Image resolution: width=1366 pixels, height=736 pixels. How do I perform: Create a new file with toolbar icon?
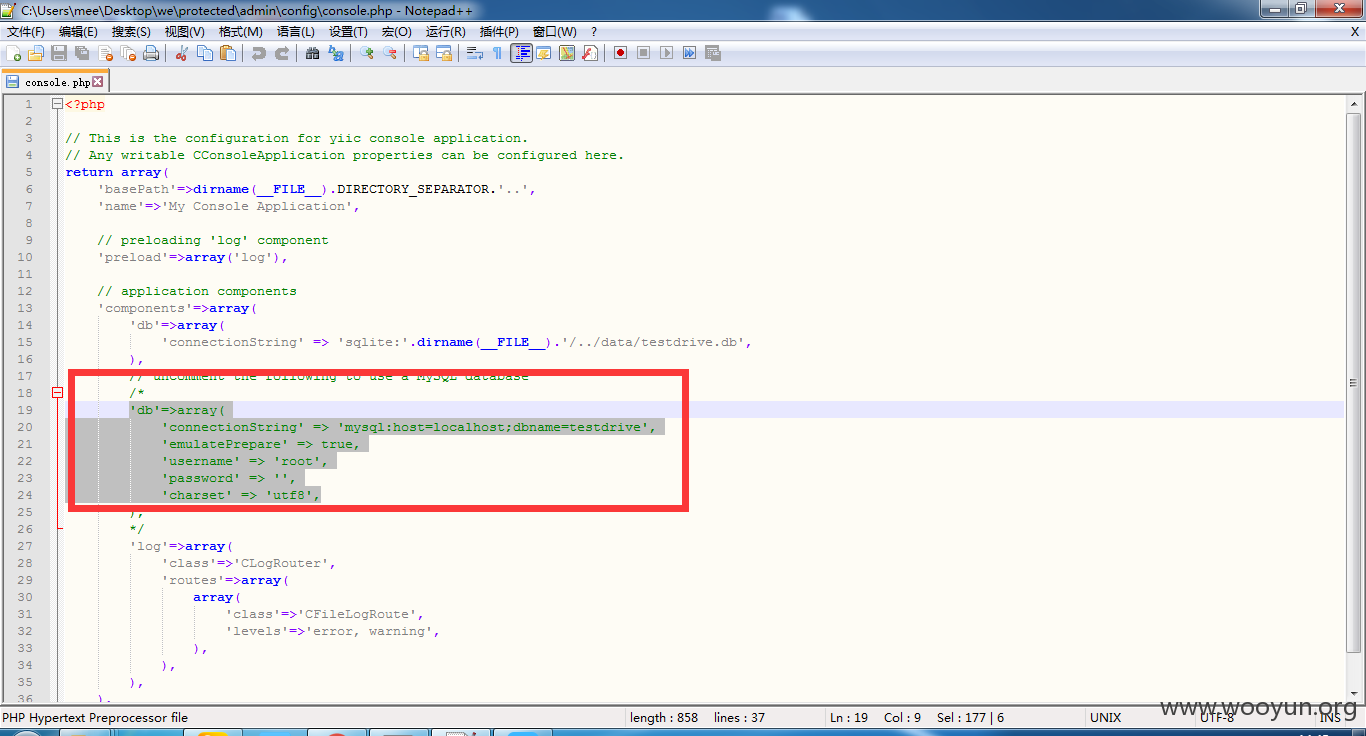point(14,53)
